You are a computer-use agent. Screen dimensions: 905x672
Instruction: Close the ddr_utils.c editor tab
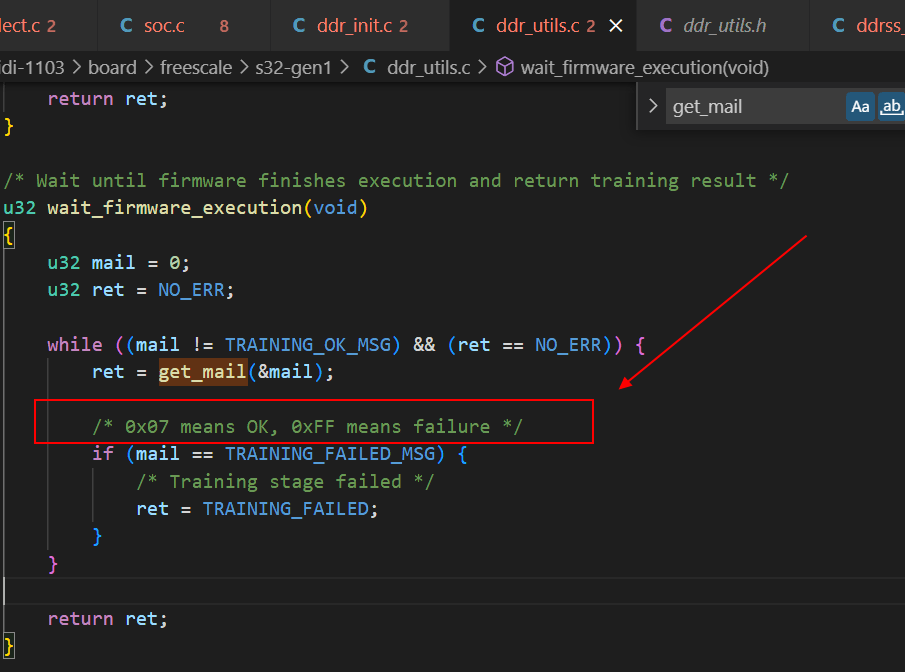(615, 27)
